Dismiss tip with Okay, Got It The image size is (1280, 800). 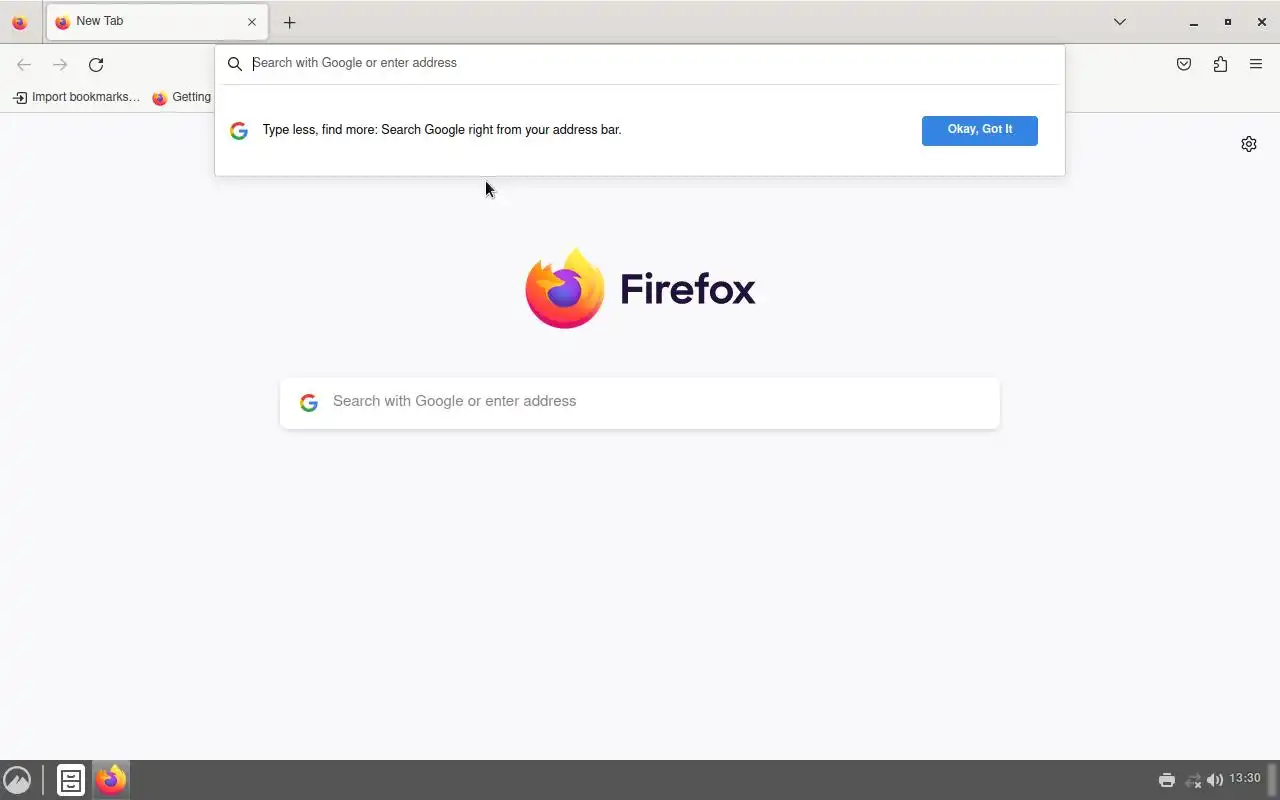coord(980,130)
